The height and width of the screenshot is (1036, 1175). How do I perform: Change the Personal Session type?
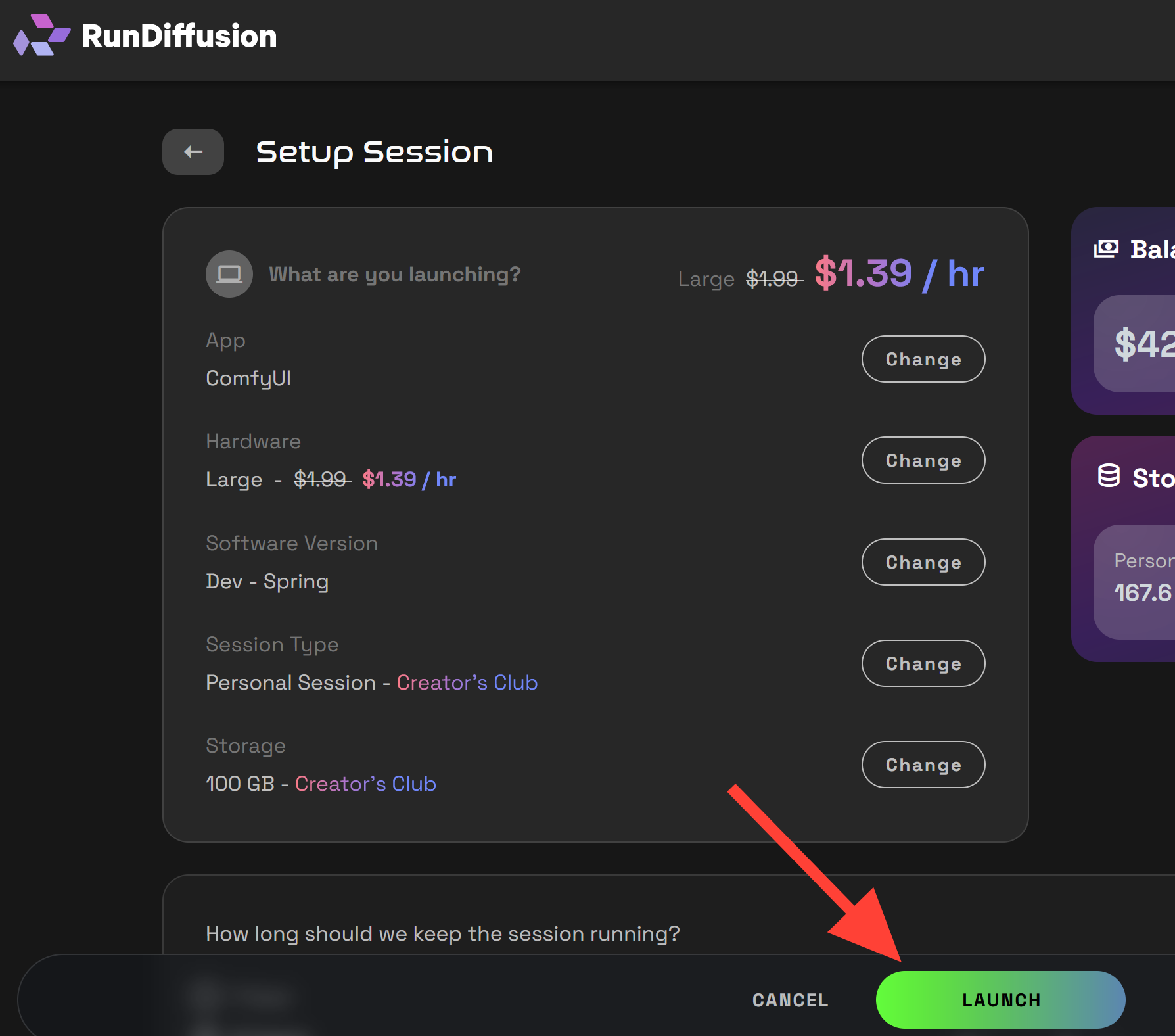[923, 663]
